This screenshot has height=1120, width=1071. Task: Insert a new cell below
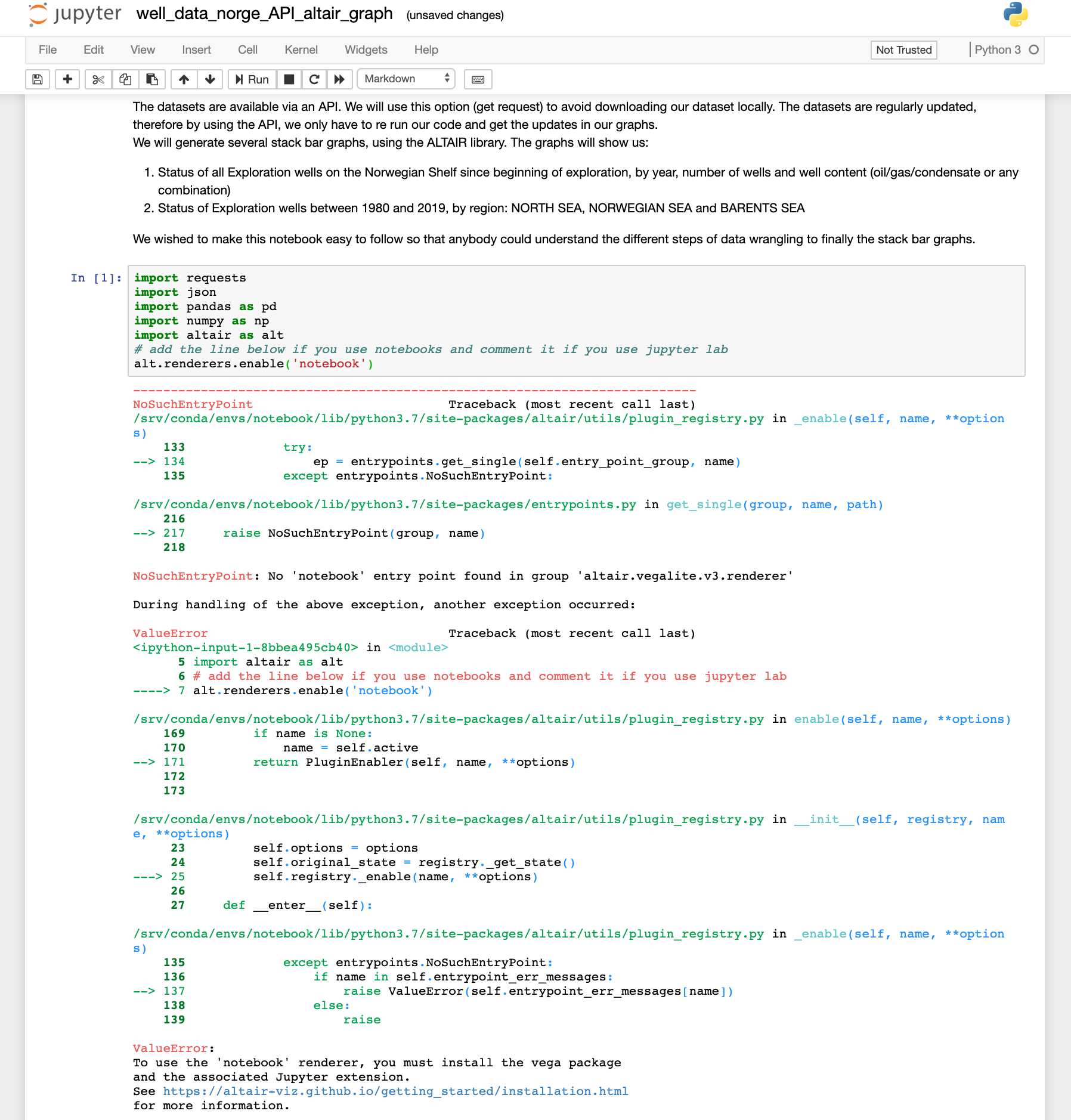tap(67, 79)
